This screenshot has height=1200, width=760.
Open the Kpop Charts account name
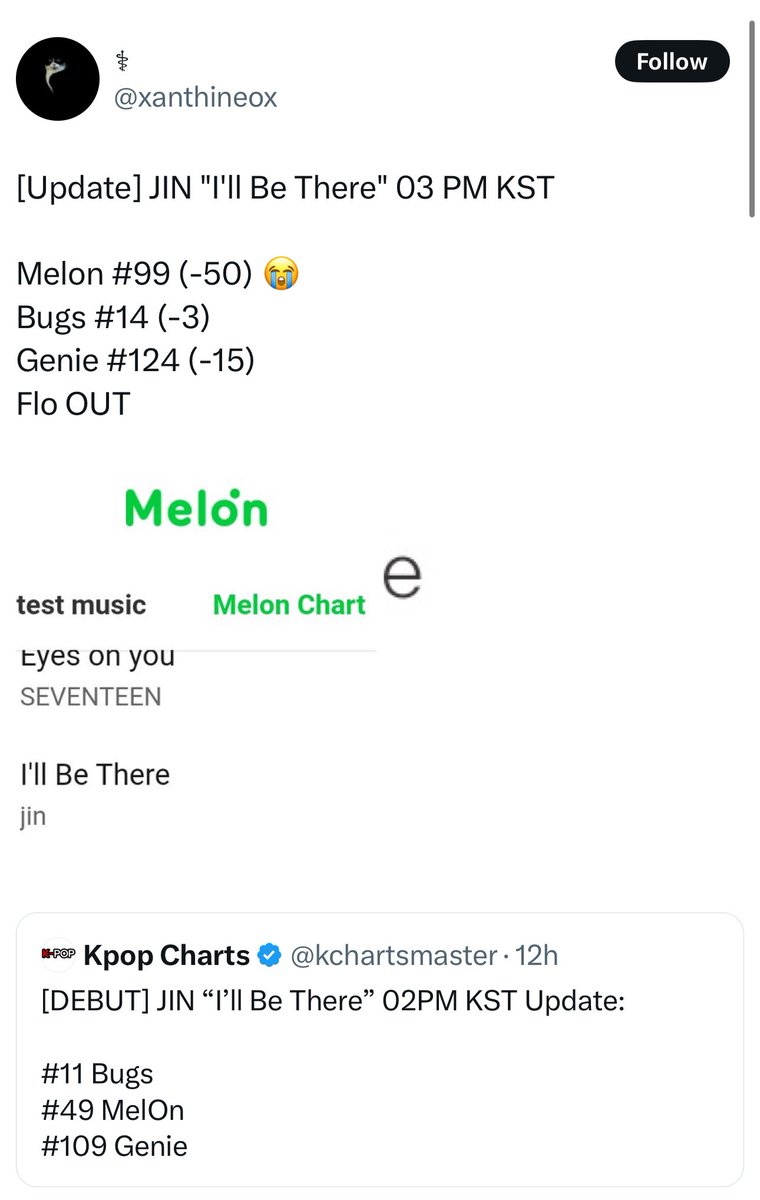click(167, 956)
